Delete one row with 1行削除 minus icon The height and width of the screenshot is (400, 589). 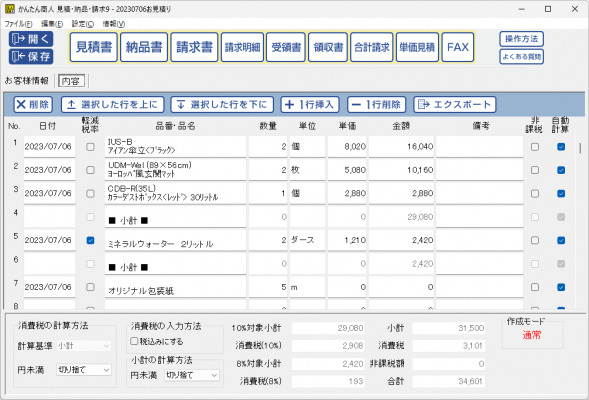point(376,104)
